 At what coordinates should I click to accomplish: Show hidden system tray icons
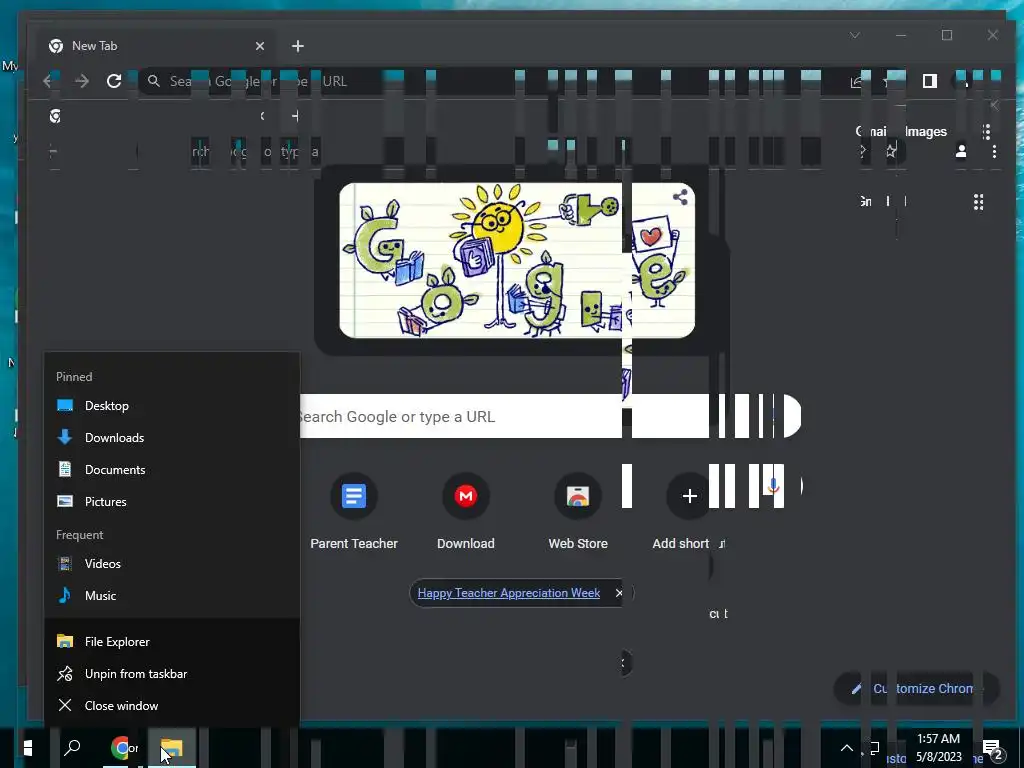(846, 748)
